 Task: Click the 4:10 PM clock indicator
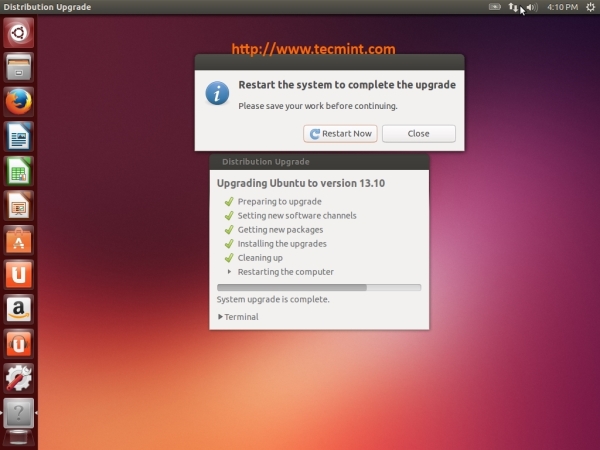(562, 7)
